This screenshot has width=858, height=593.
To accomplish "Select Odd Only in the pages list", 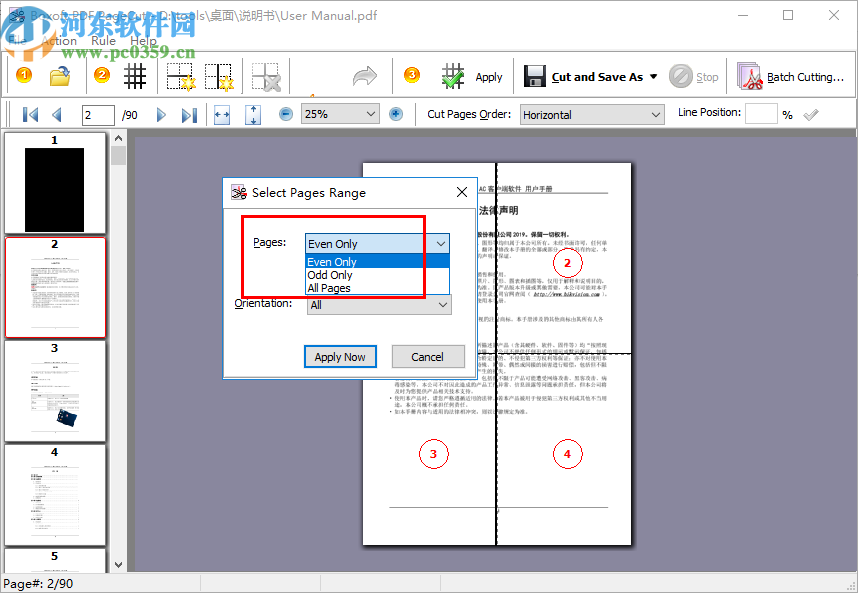I will click(330, 275).
